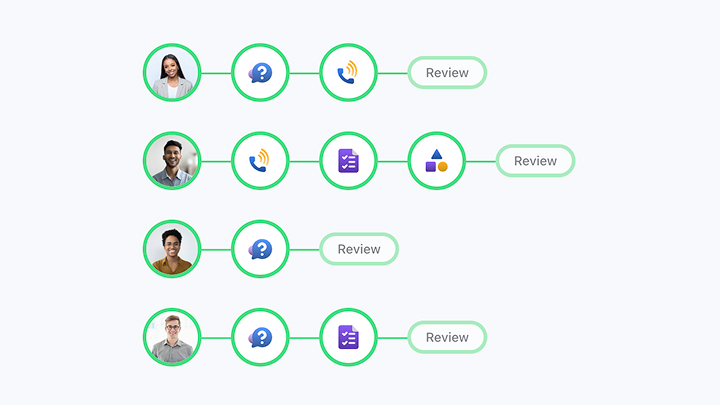Image resolution: width=720 pixels, height=405 pixels.
Task: Click Review button after the shapes icon
Action: [x=535, y=161]
